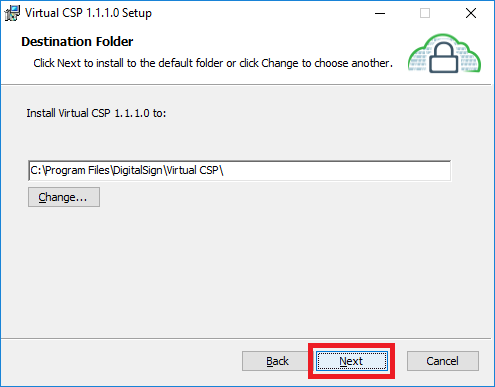The height and width of the screenshot is (387, 495).
Task: Click the padlock shape inside the cloud
Action: click(444, 57)
